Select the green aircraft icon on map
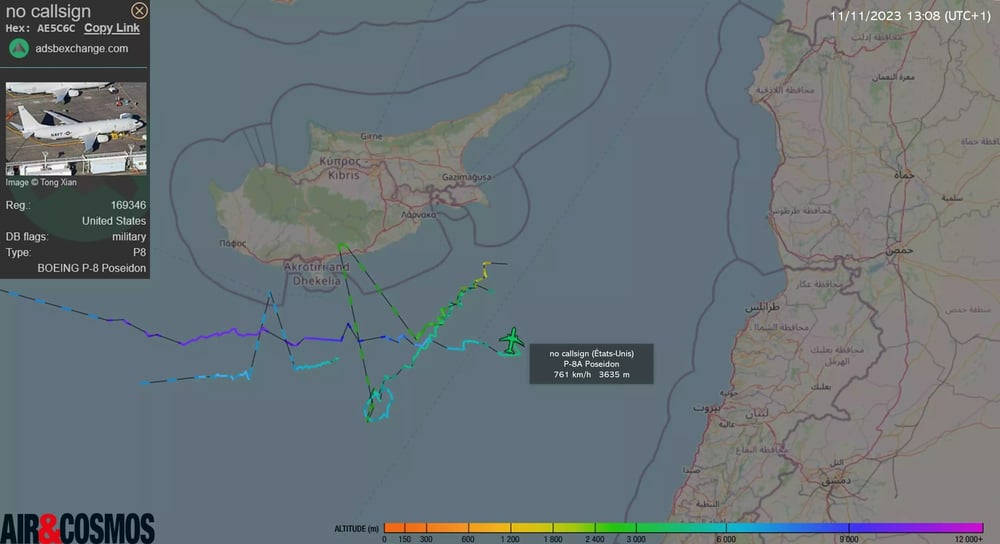This screenshot has height=544, width=1000. [511, 341]
